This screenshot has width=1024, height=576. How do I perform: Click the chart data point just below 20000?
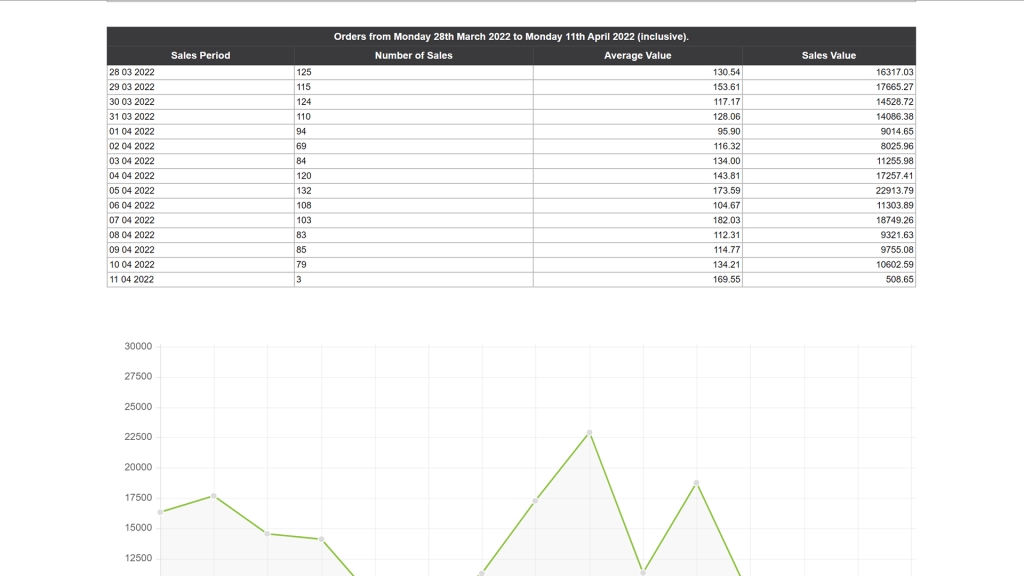tap(696, 483)
